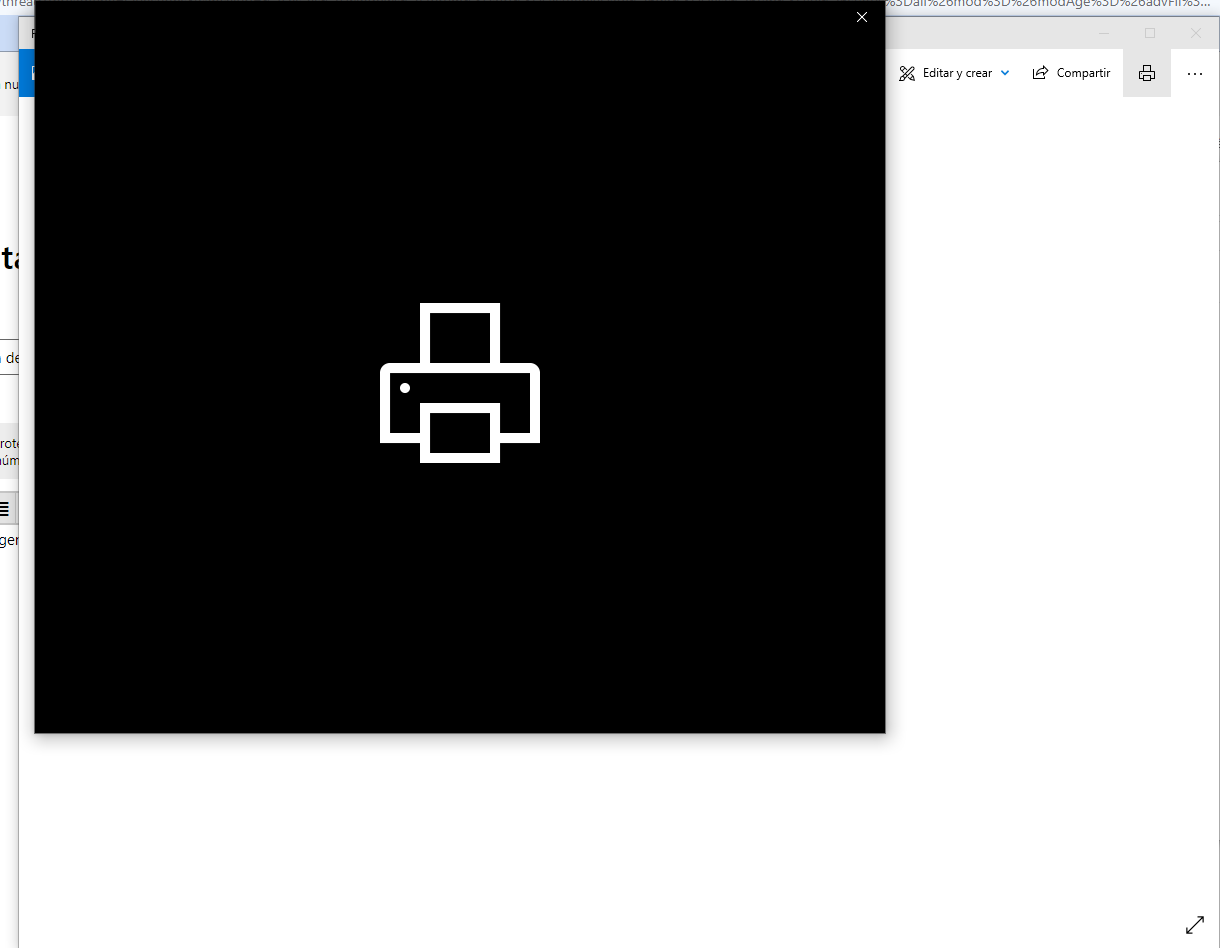Close the black print dialog
This screenshot has height=948, width=1220.
[862, 17]
